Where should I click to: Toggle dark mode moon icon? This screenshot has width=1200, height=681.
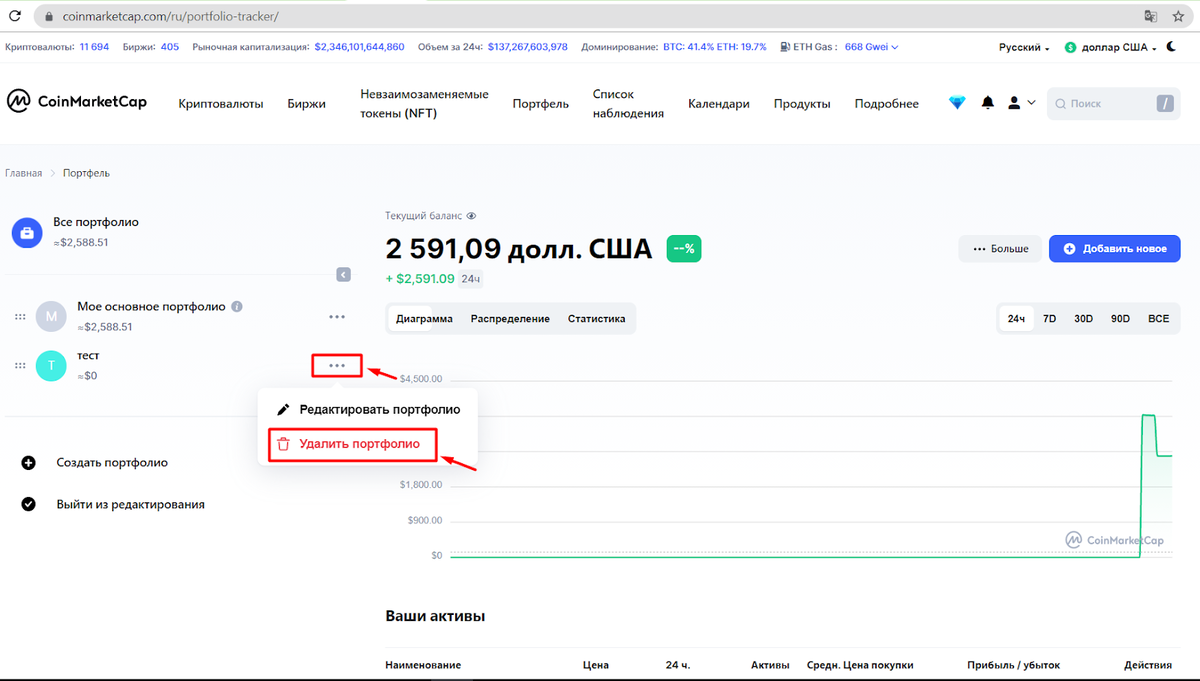(x=1172, y=47)
